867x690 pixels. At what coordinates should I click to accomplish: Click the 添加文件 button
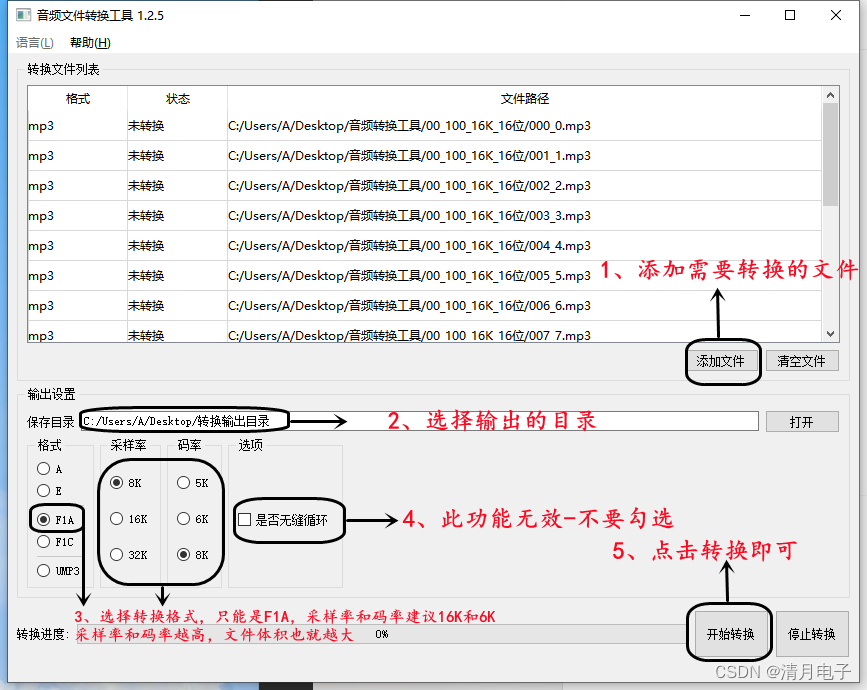point(720,361)
